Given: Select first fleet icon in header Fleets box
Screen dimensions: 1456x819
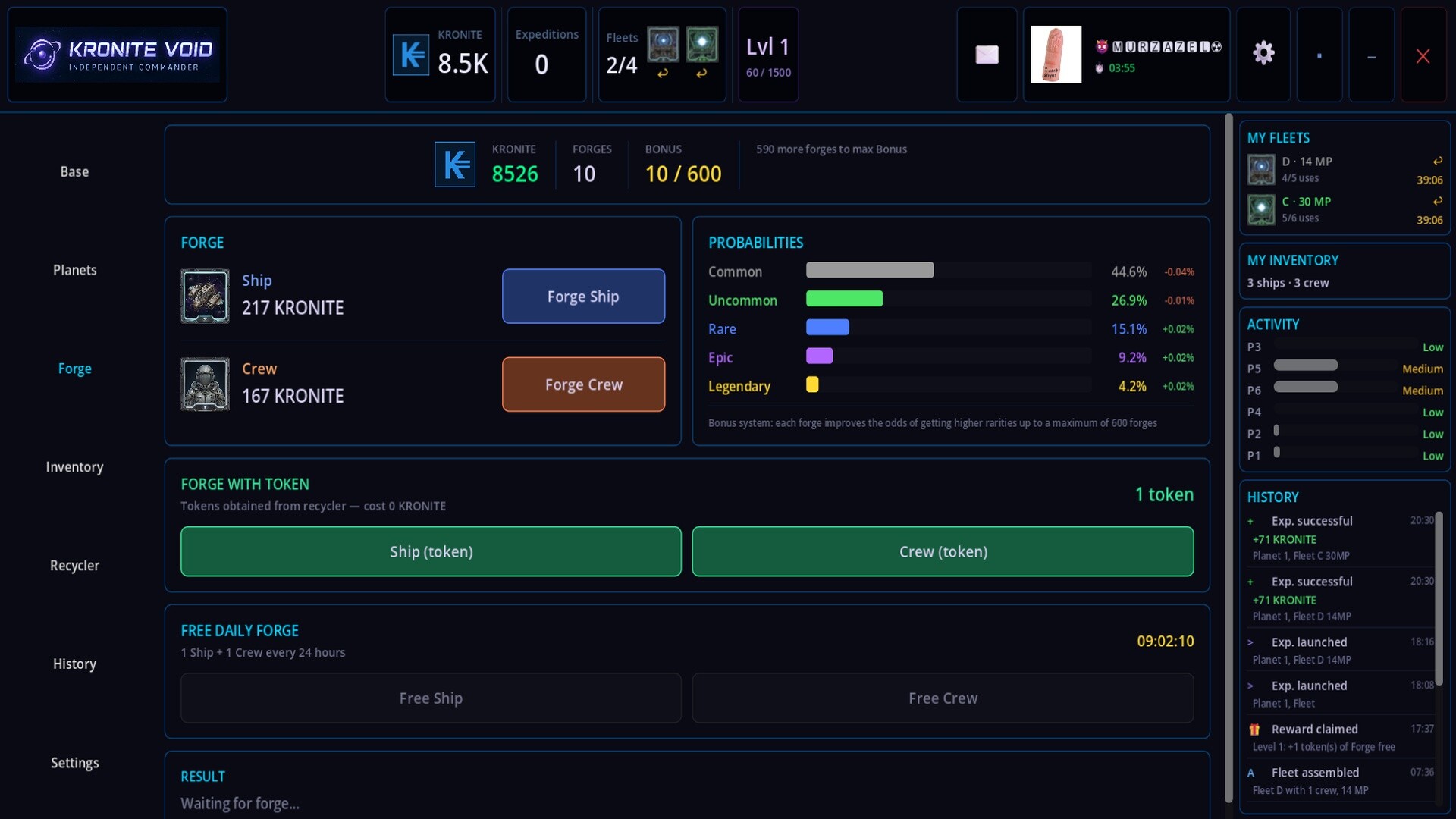Looking at the screenshot, I should click(663, 45).
